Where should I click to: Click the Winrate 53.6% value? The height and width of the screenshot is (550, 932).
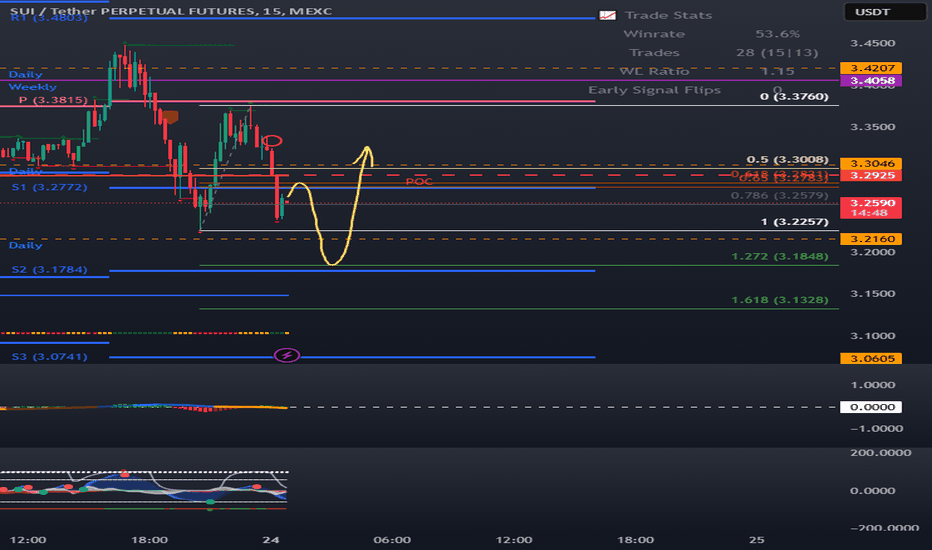tap(777, 34)
